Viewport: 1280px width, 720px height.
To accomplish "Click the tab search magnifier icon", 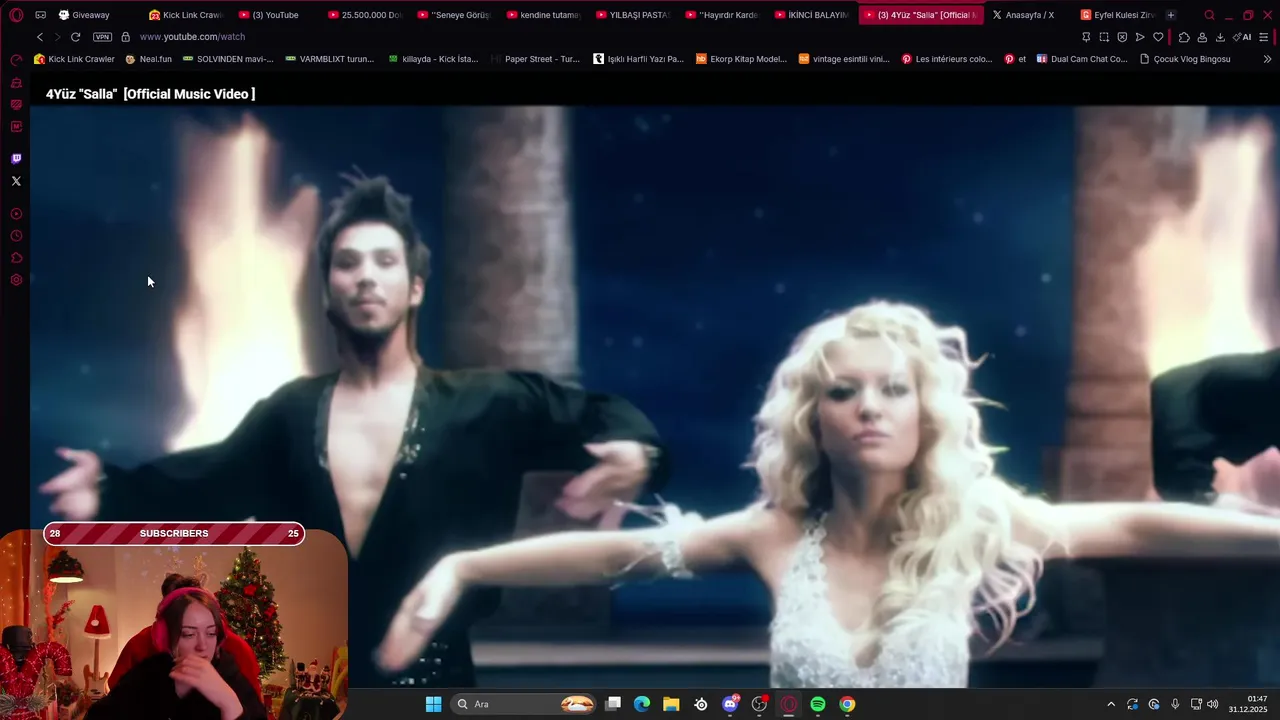I will [x=1209, y=15].
